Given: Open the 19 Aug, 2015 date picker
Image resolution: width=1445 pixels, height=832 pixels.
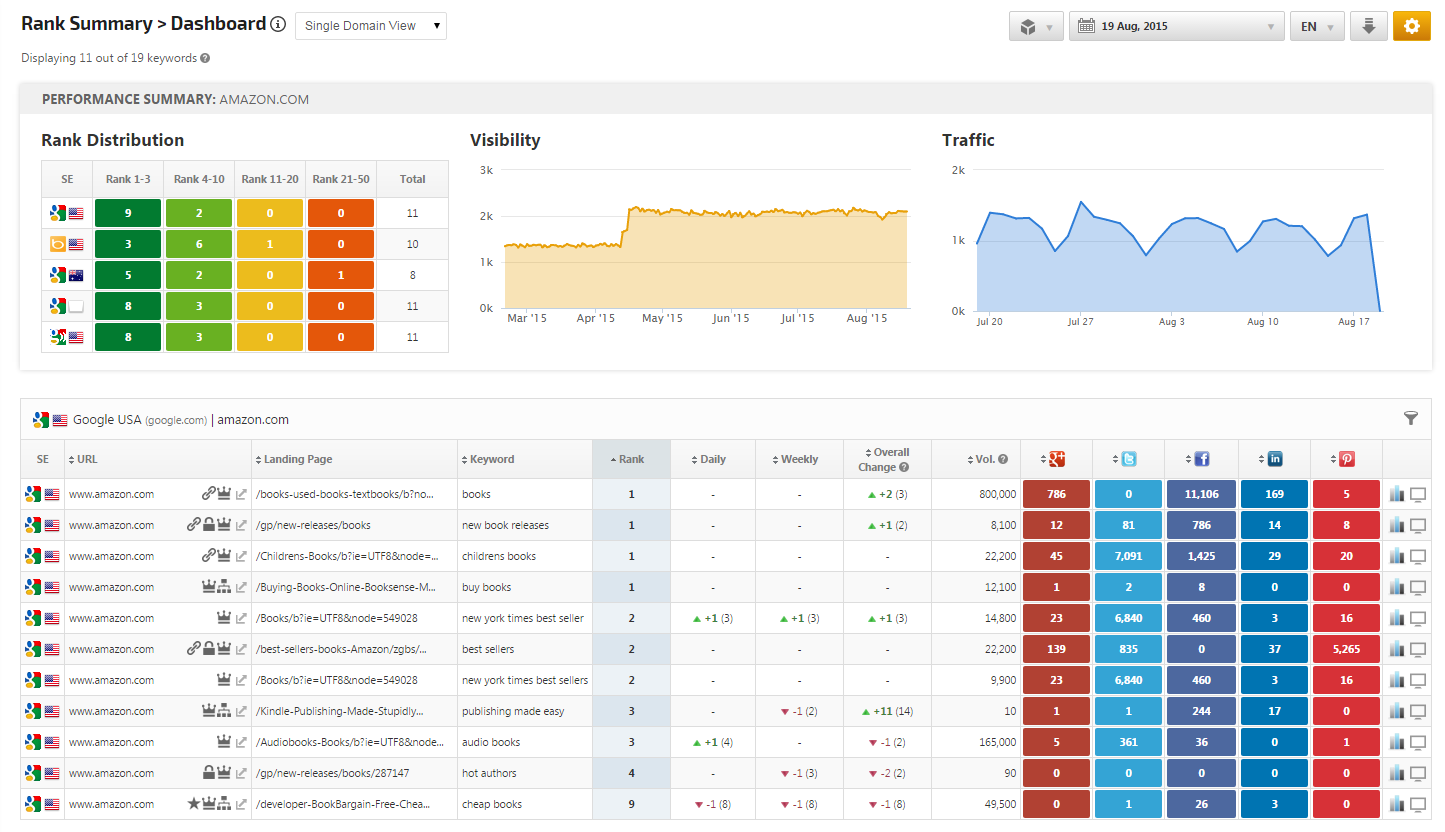Looking at the screenshot, I should (1176, 27).
